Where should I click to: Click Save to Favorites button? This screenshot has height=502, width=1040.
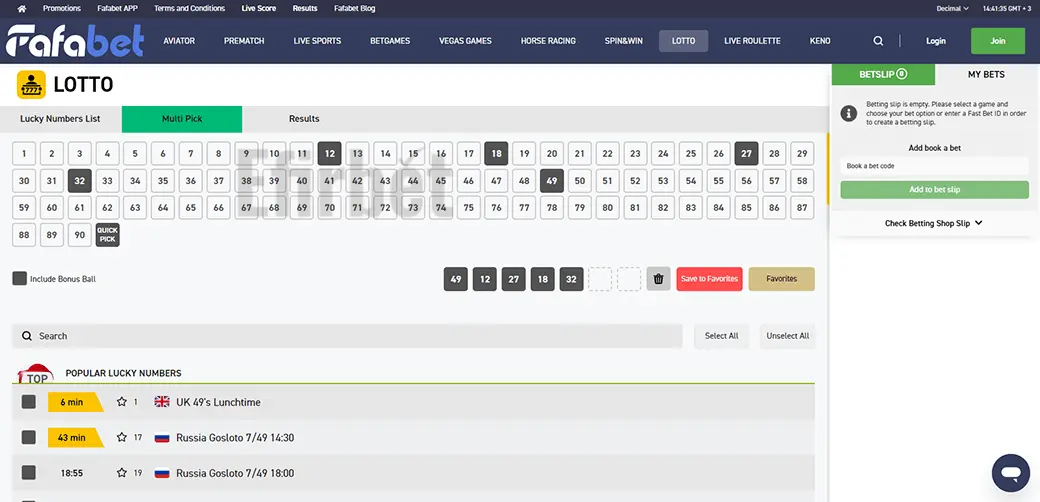click(709, 279)
